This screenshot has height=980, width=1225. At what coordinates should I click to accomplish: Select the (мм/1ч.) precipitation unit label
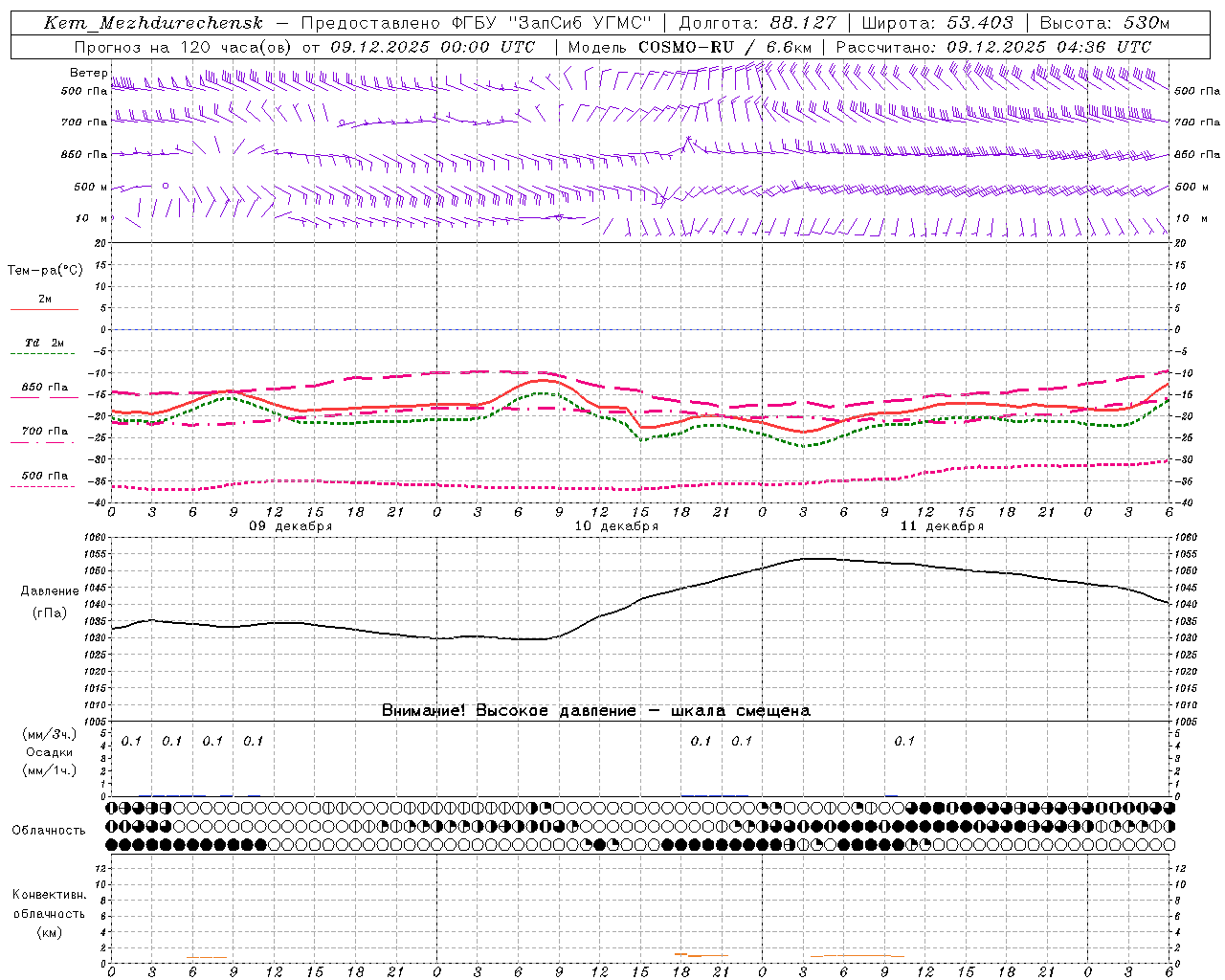tap(50, 770)
